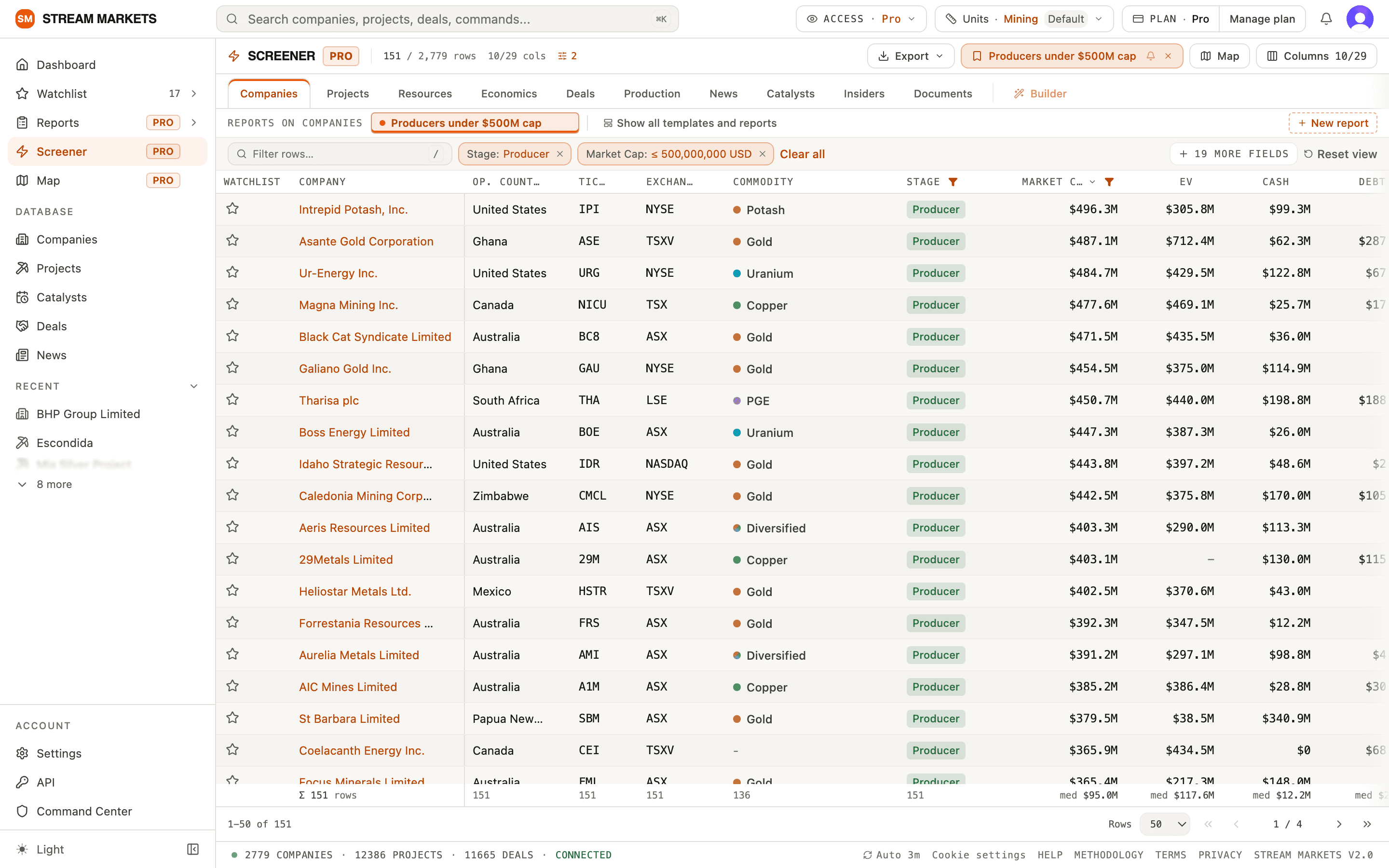The width and height of the screenshot is (1389, 868).
Task: Open Escondida from recent items
Action: point(108,443)
